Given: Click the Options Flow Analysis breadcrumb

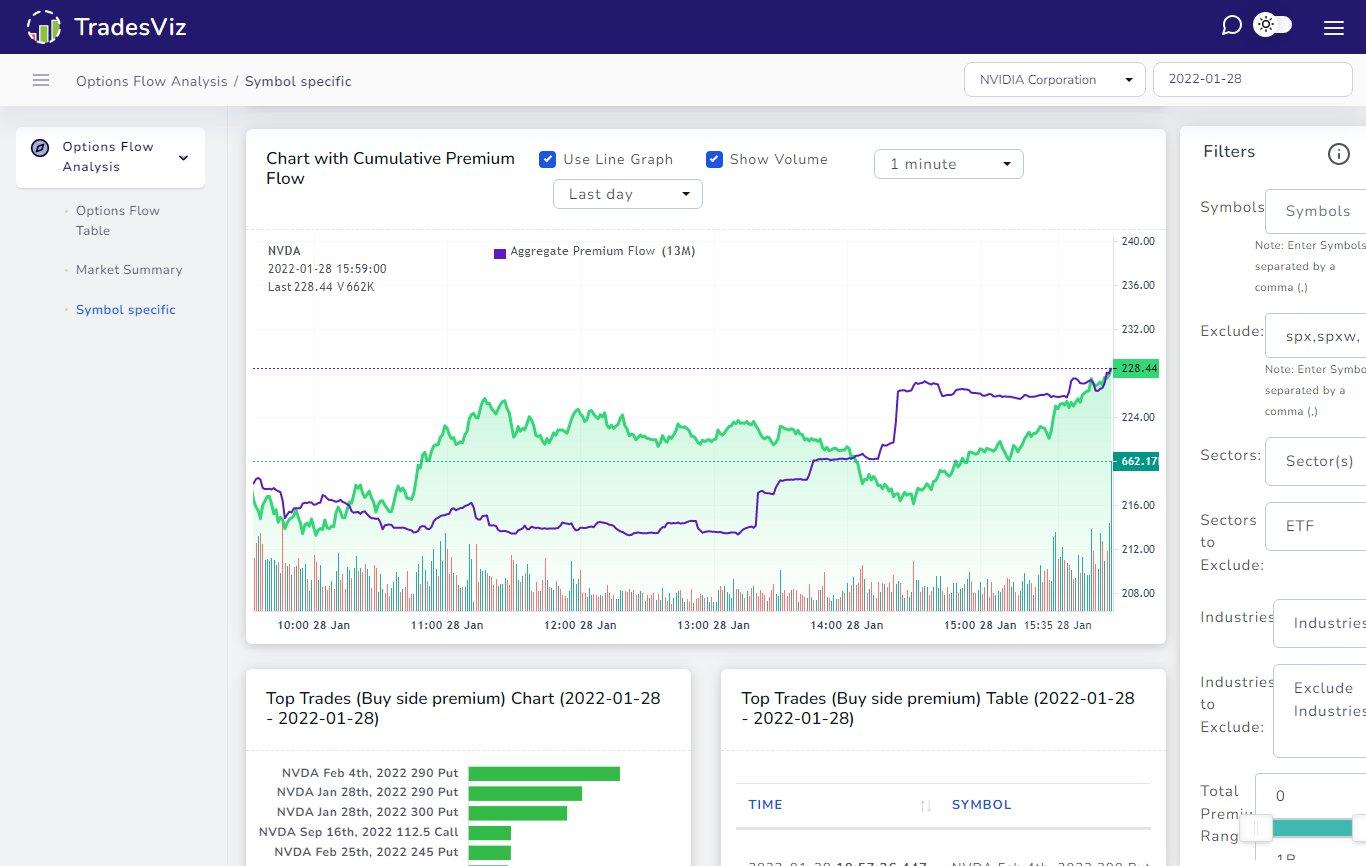Looking at the screenshot, I should (x=152, y=81).
